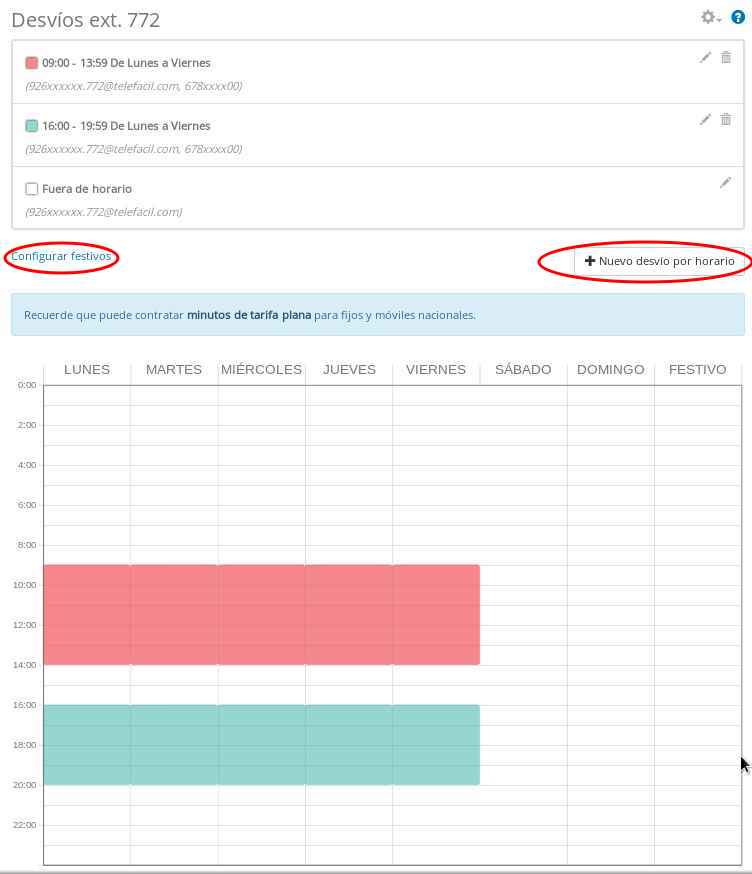
Task: Click the teal swatch for the 16:00 rule
Action: point(32,126)
